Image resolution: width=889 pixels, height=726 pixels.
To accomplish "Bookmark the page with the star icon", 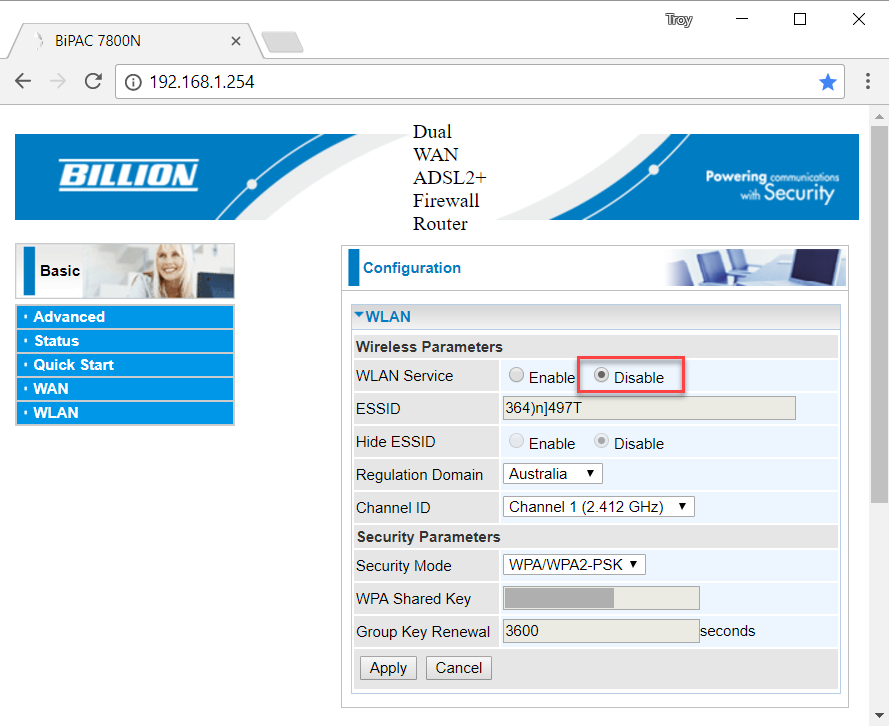I will pyautogui.click(x=828, y=81).
